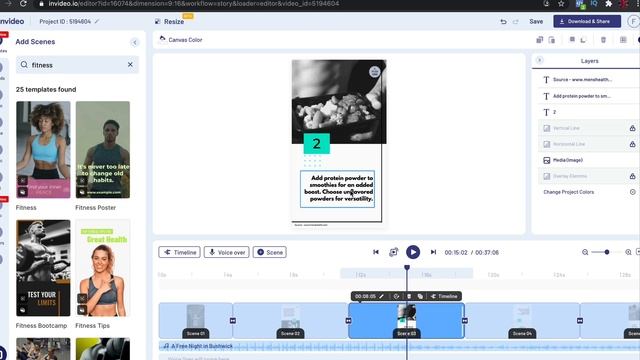
Task: Skip to the next scene
Action: pyautogui.click(x=433, y=252)
